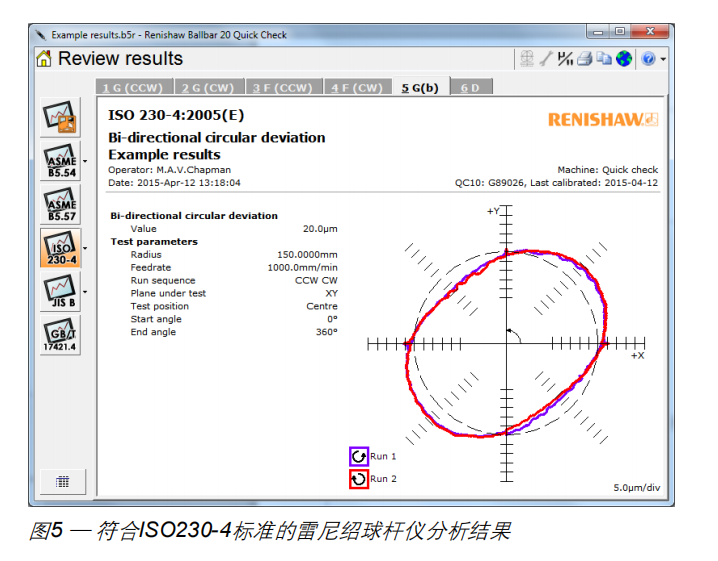The width and height of the screenshot is (718, 561).
Task: Click the Plane under test label
Action: [168, 293]
